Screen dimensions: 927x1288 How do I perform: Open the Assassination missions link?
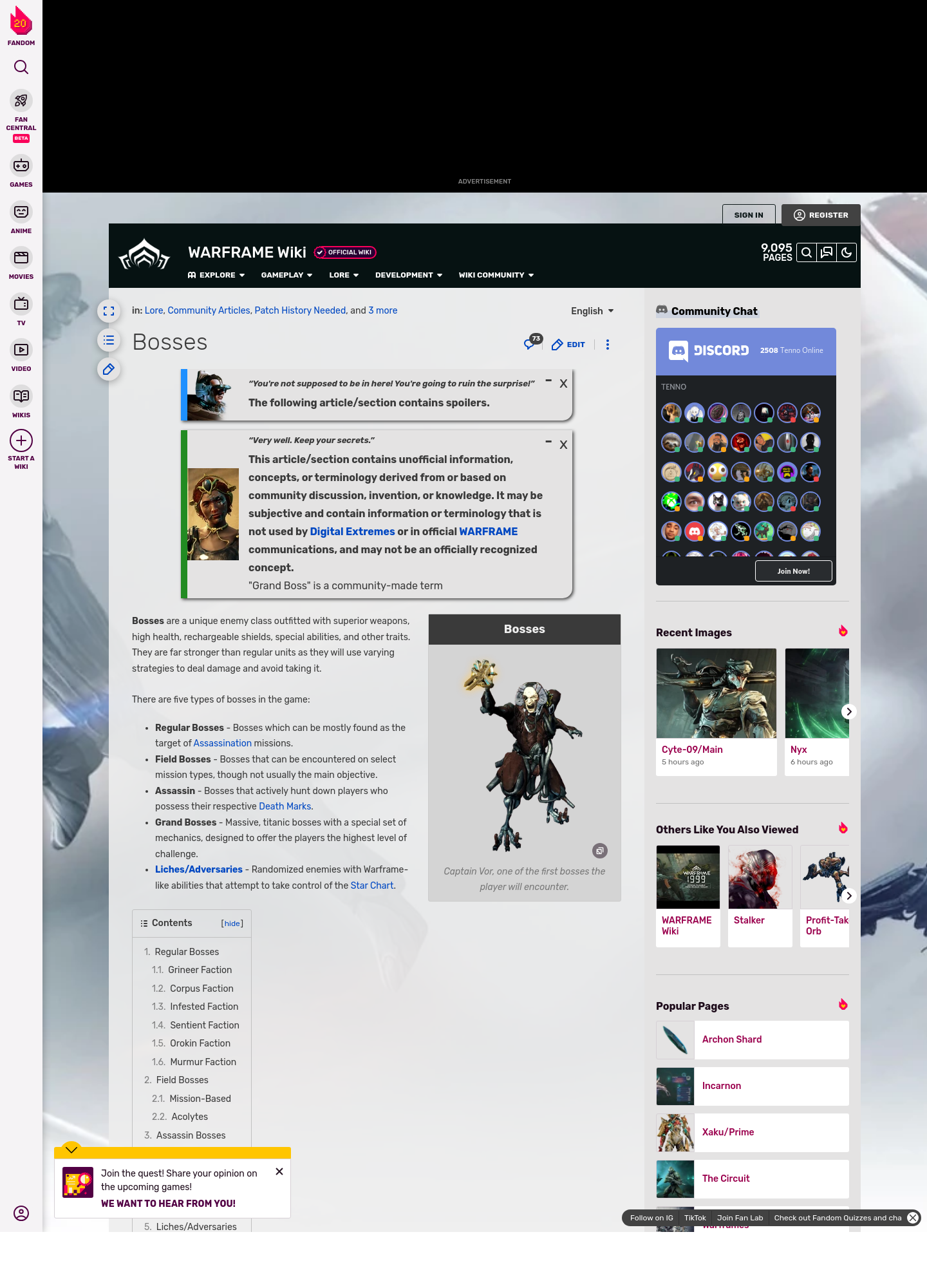click(x=223, y=743)
